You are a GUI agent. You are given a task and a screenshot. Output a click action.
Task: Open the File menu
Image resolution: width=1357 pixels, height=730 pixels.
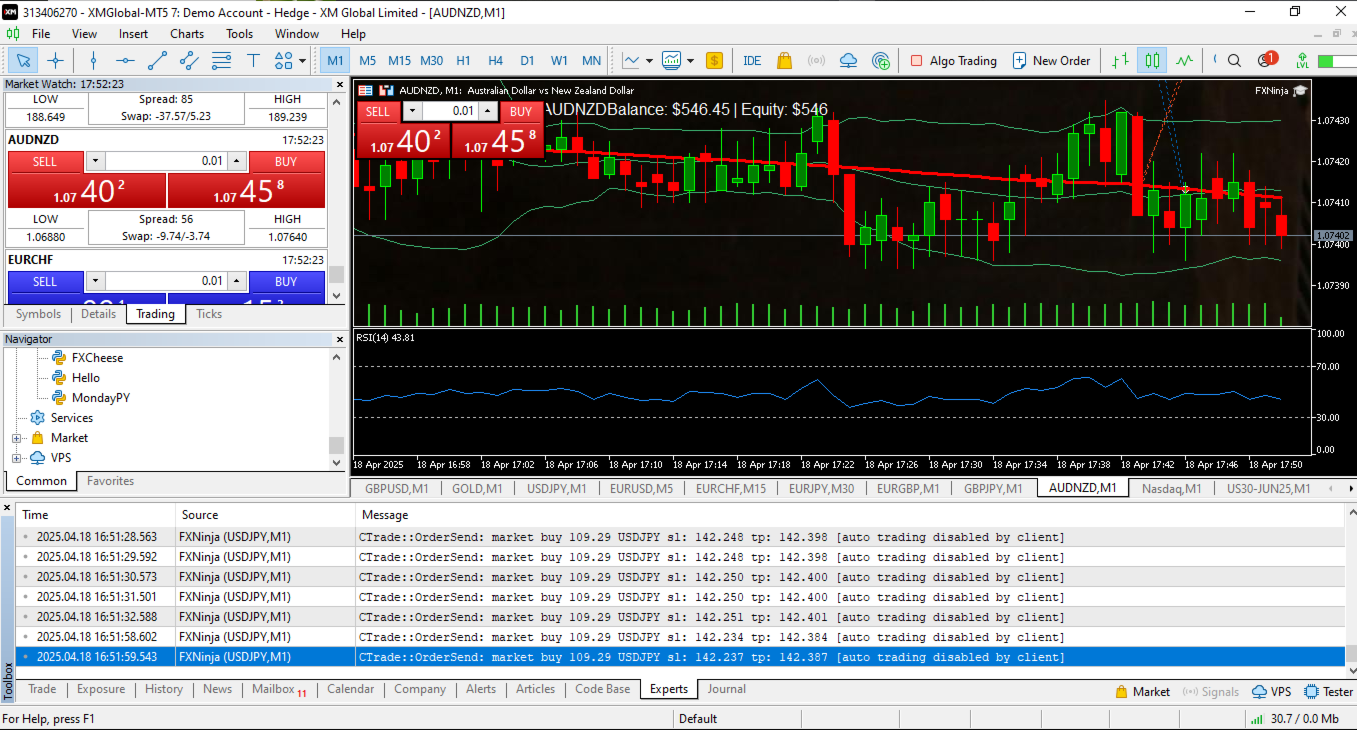tap(41, 34)
